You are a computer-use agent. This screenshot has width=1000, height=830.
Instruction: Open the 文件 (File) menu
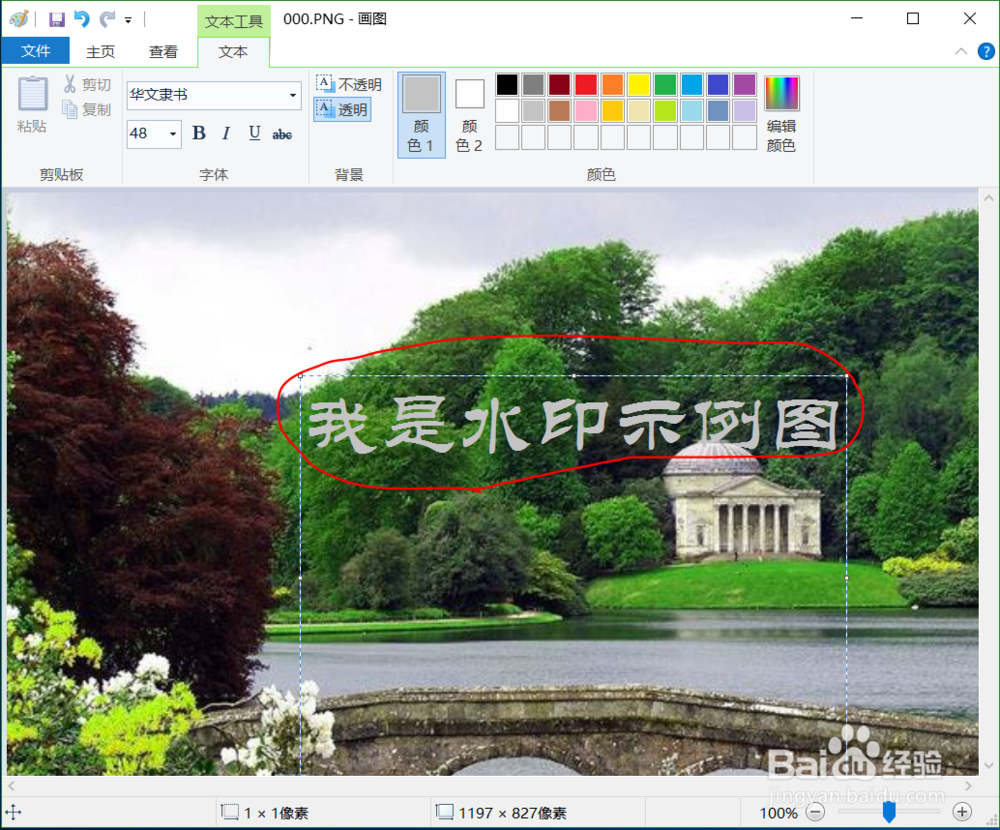pos(36,50)
